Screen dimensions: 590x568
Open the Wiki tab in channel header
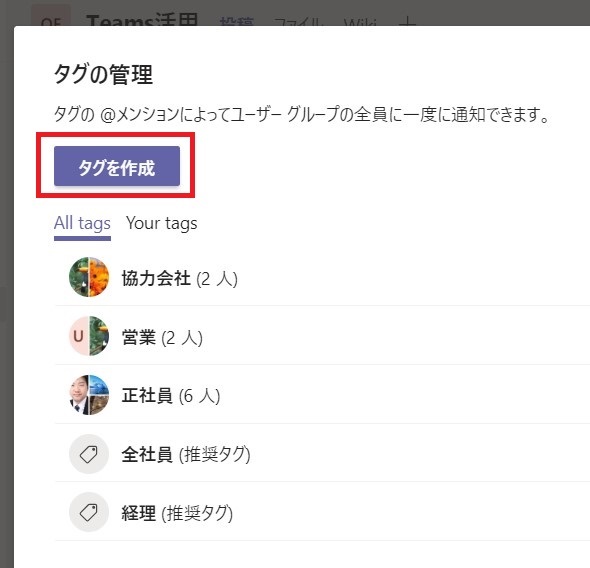(x=360, y=21)
